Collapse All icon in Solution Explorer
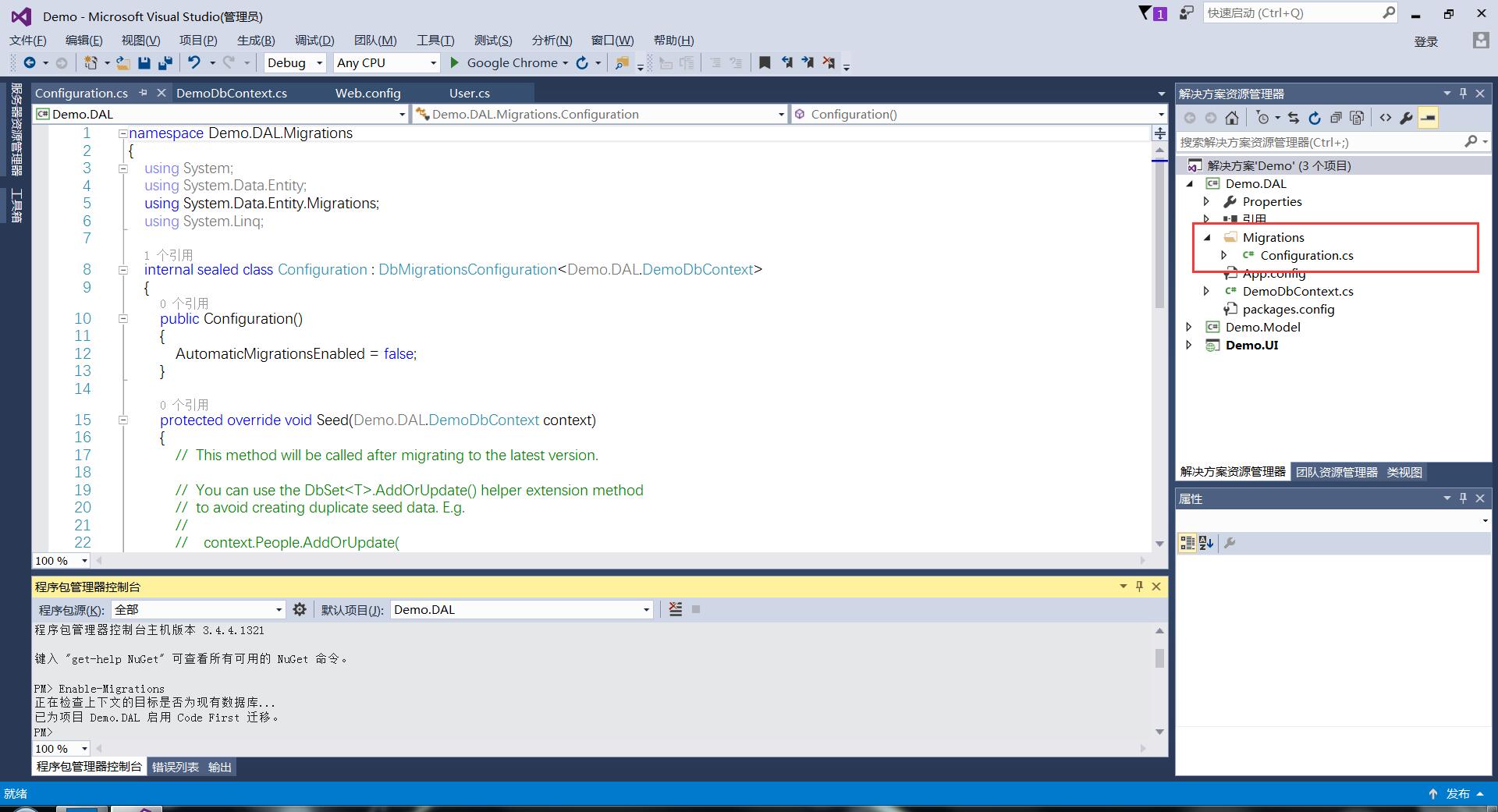1498x812 pixels. click(1336, 118)
